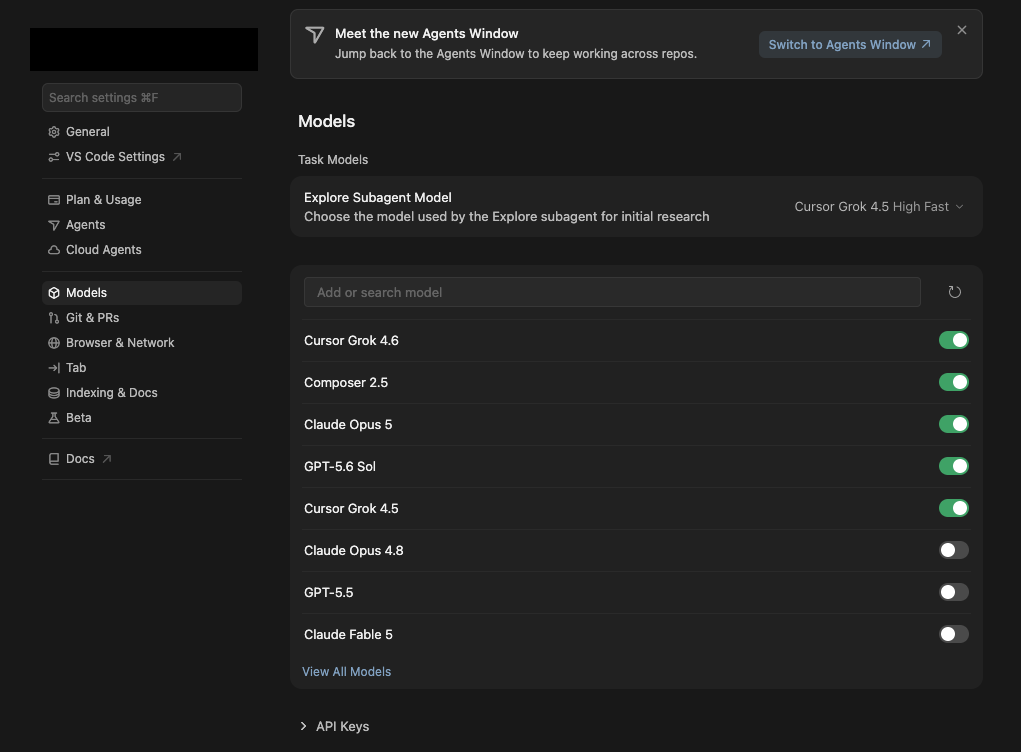Click the external arrow beside VS Code Settings
1021x752 pixels.
177,157
